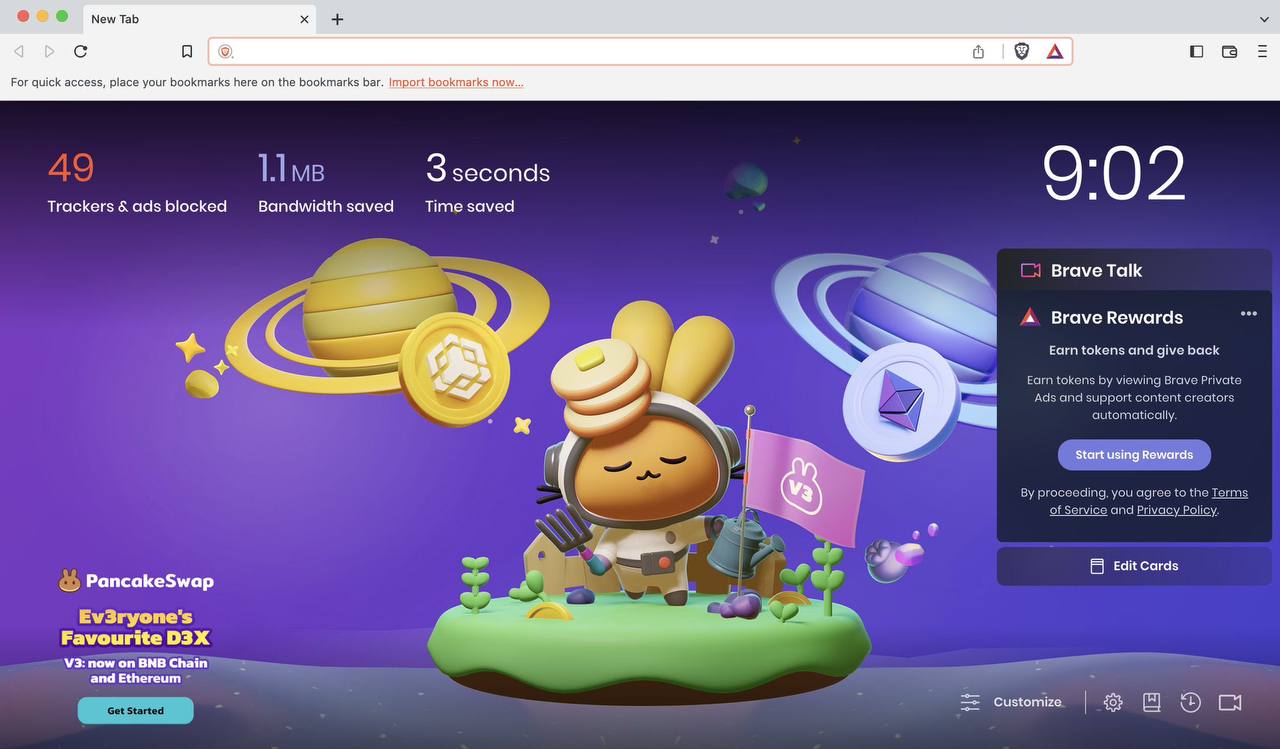Click Ev3ryone's Favourite D3X ad text
This screenshot has width=1280, height=749.
tap(135, 627)
